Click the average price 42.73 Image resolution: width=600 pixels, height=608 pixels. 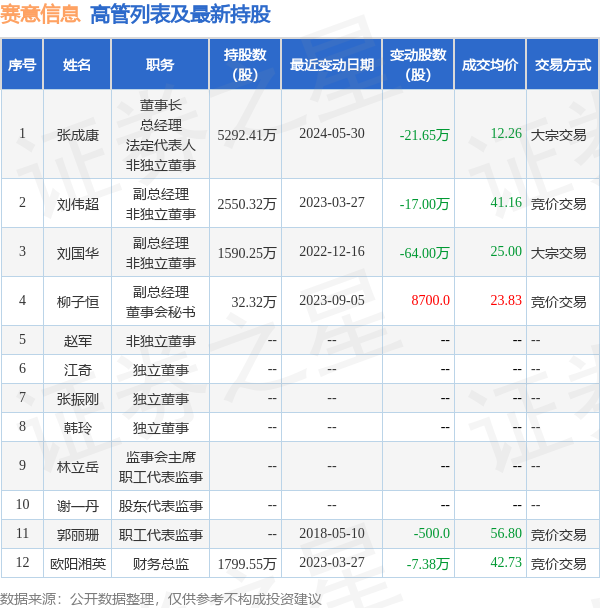506,562
